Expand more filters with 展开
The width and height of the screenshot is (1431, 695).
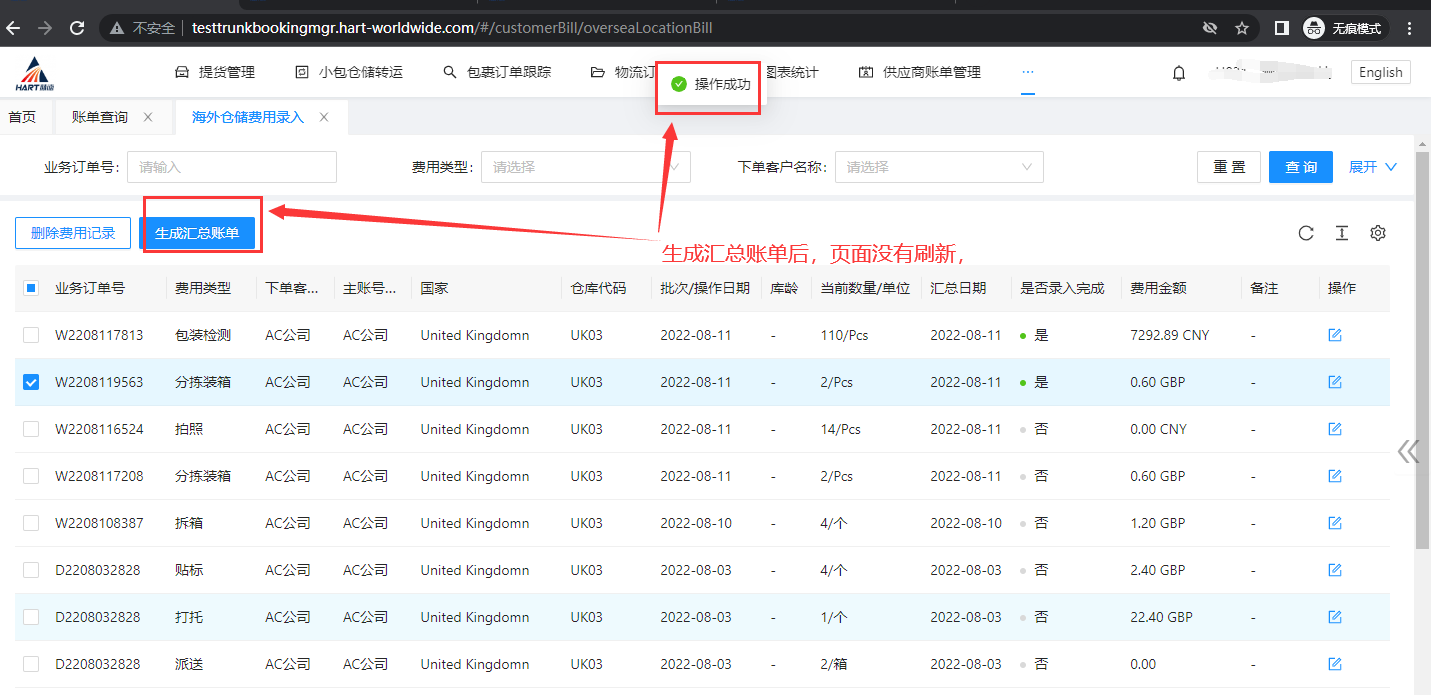click(1372, 167)
